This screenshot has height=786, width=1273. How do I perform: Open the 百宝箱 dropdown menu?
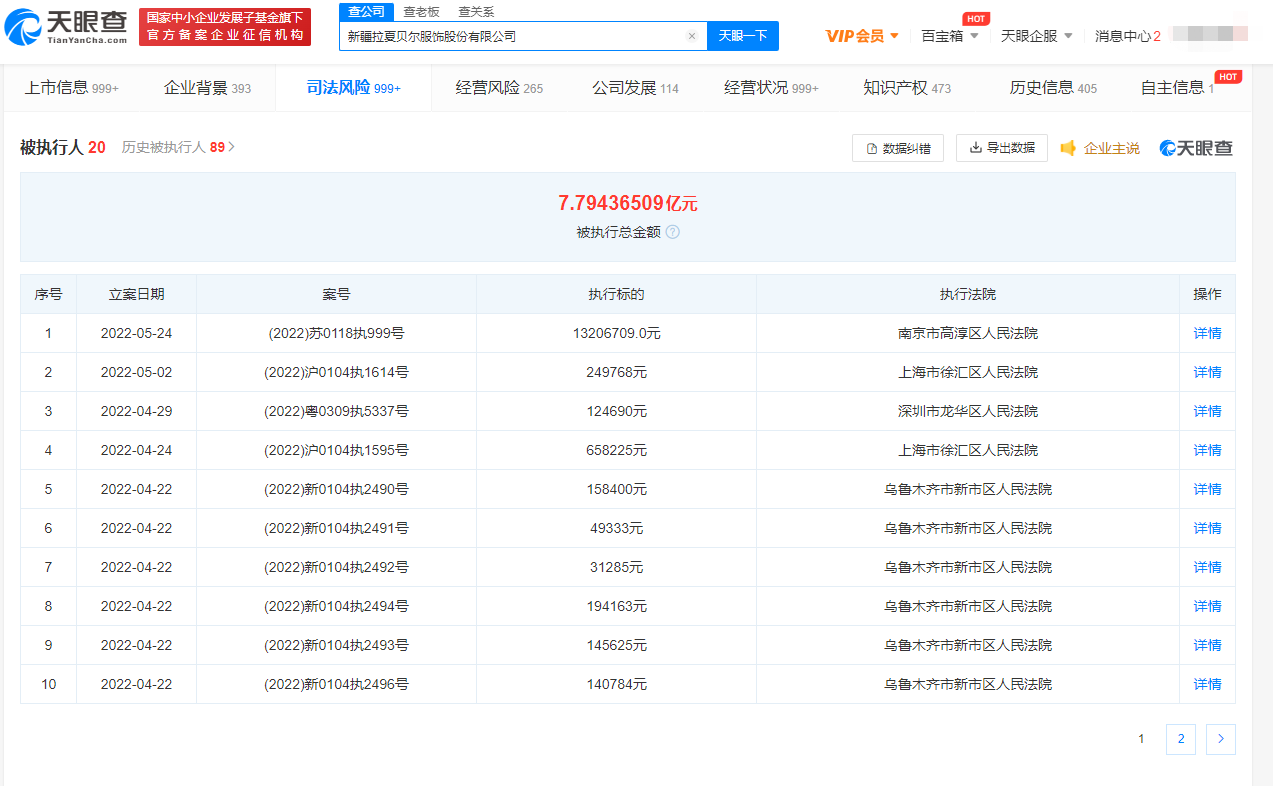coord(948,36)
